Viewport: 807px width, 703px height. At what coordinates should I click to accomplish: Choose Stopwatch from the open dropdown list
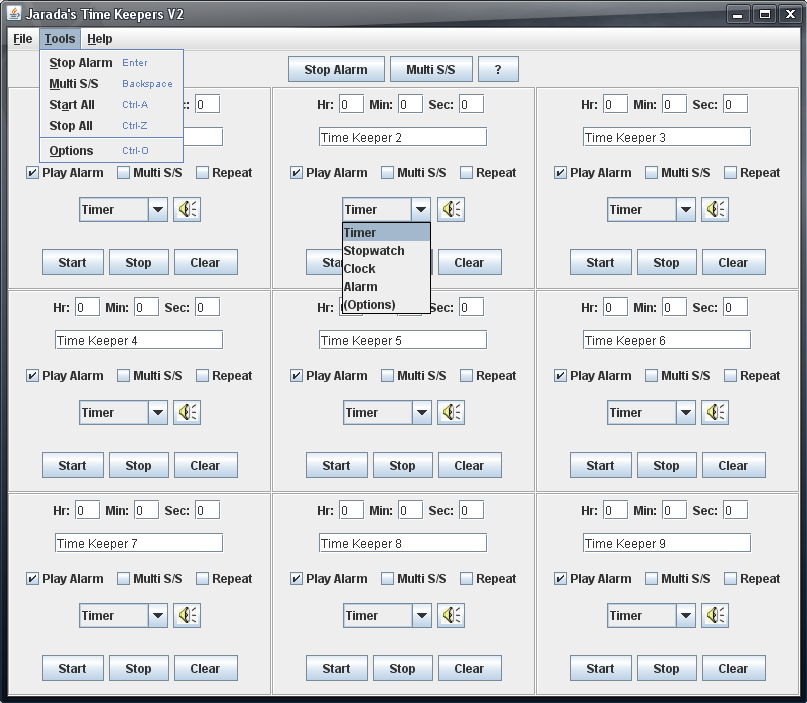(374, 251)
